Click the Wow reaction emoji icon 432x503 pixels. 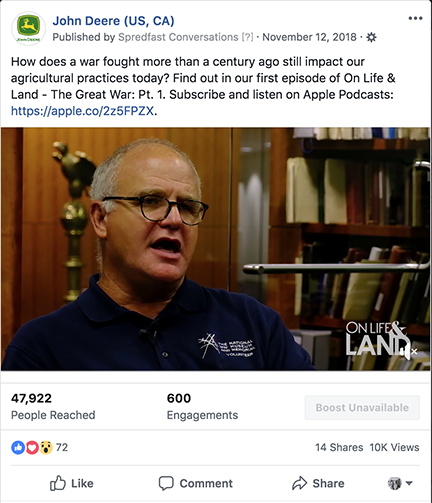click(x=46, y=447)
